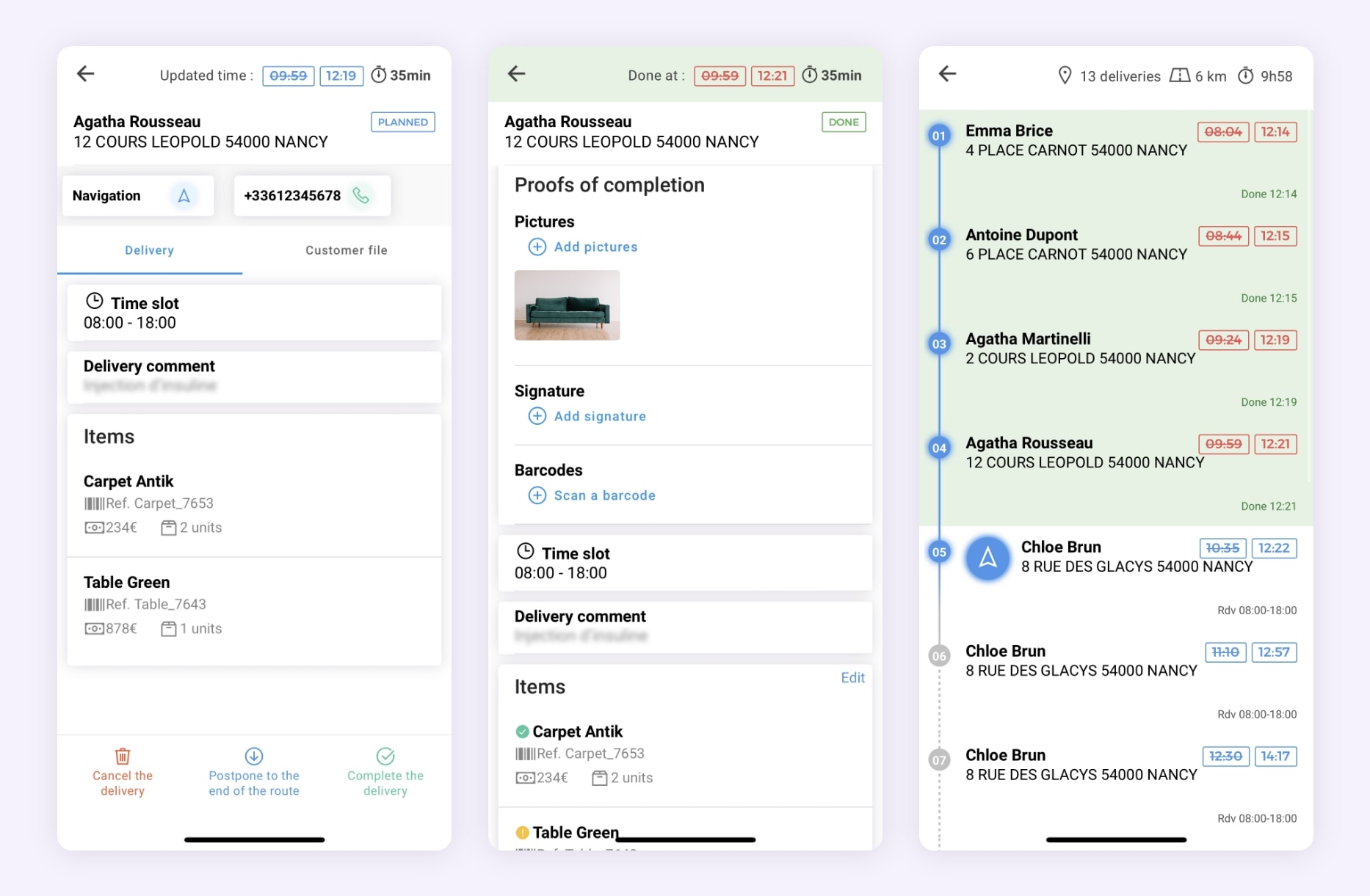
Task: Open the green couch proof photo
Action: 567,305
